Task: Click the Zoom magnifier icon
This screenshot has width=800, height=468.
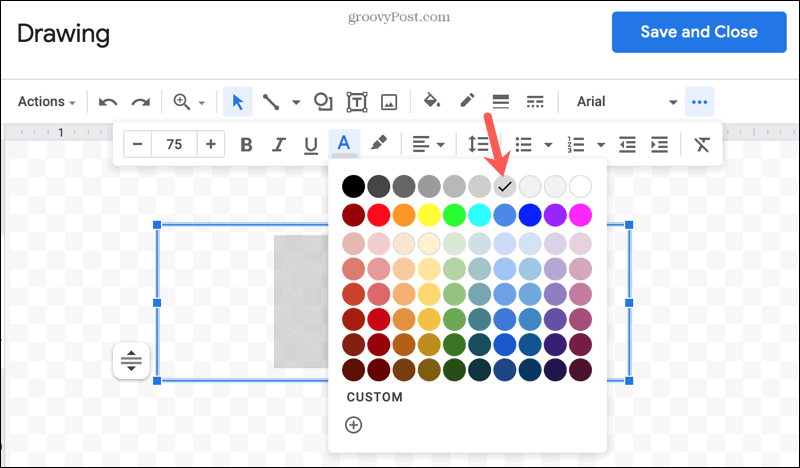Action: click(182, 102)
